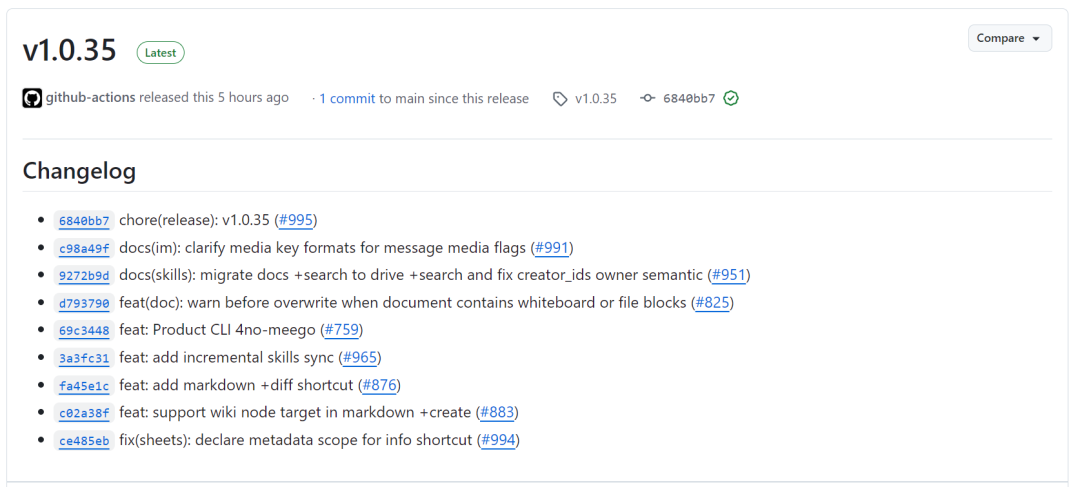Click the "released this 5 hours ago" text

tap(214, 98)
